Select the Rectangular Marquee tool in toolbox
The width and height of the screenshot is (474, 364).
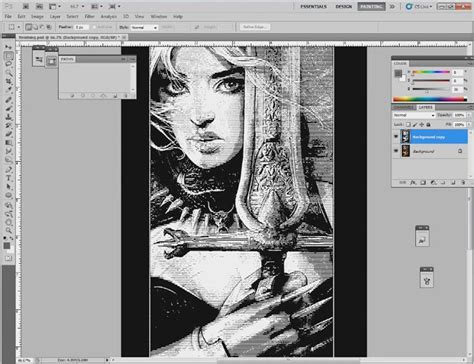pos(8,56)
